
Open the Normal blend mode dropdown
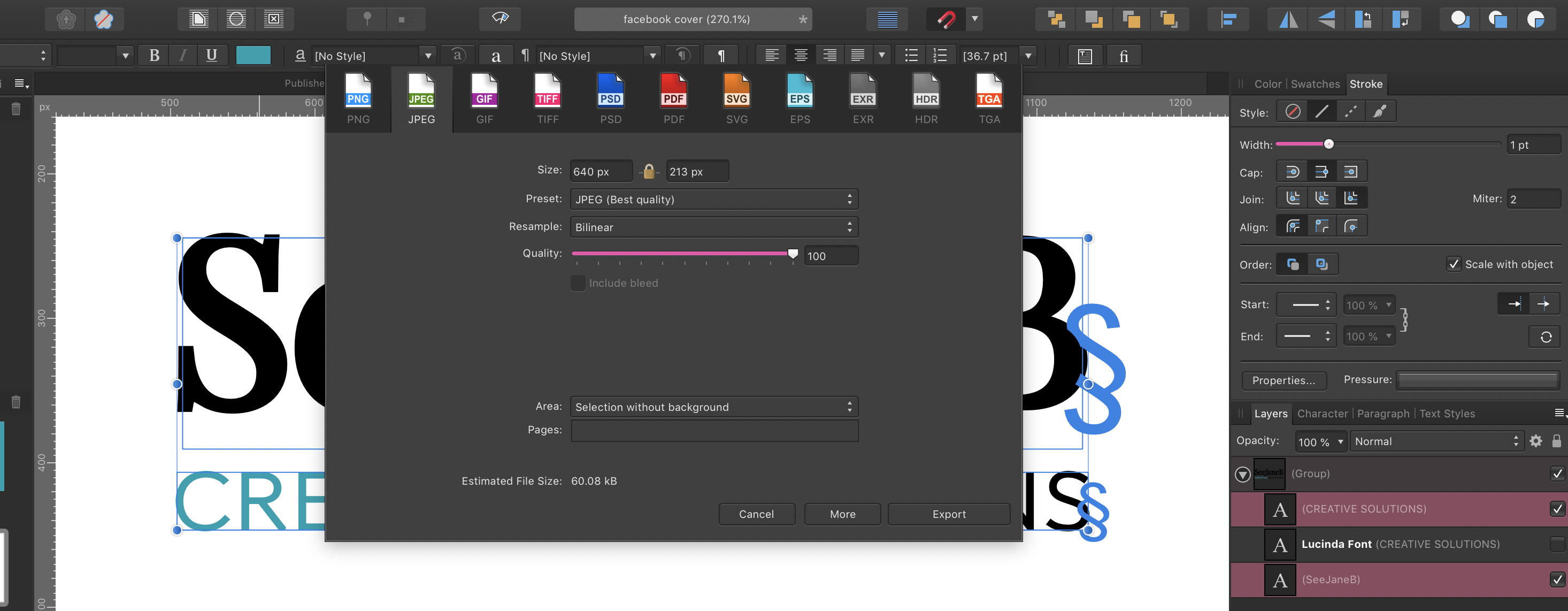click(x=1436, y=441)
